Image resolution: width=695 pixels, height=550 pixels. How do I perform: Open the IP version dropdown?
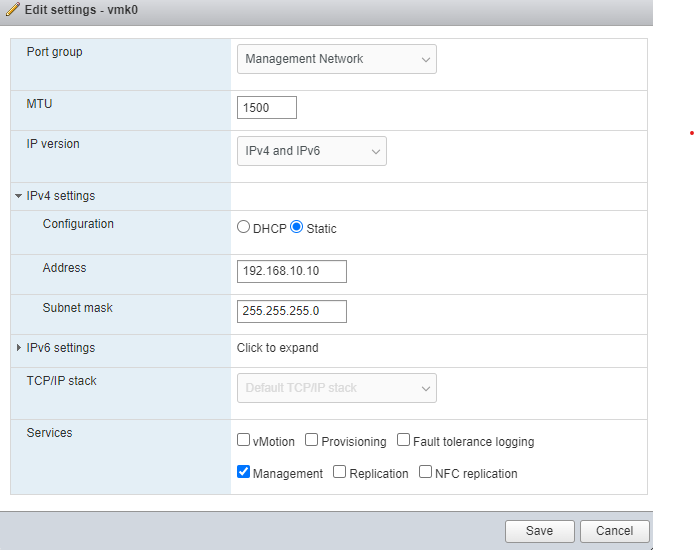(x=312, y=151)
